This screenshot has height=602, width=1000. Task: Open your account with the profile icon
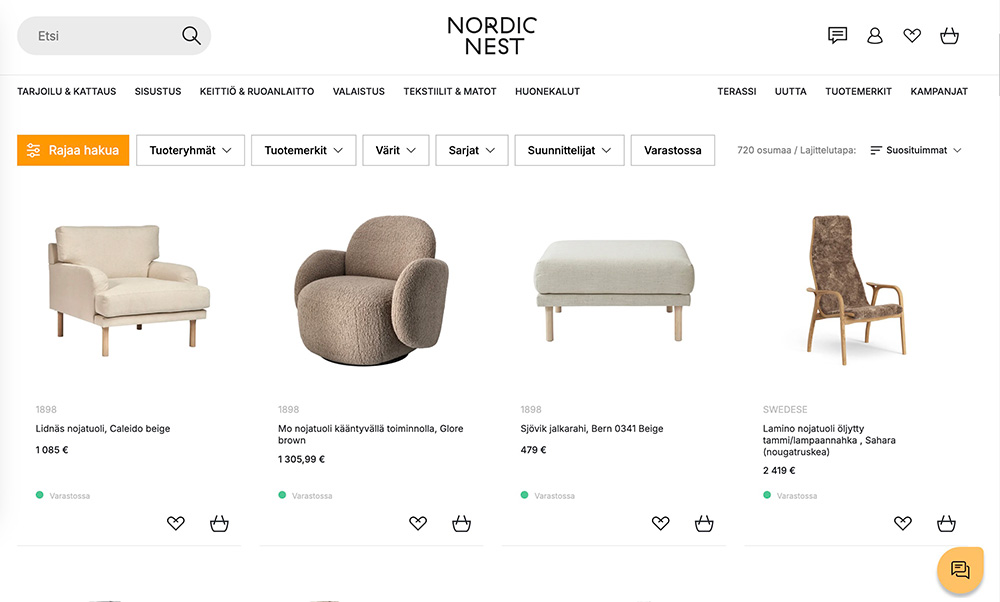click(874, 35)
